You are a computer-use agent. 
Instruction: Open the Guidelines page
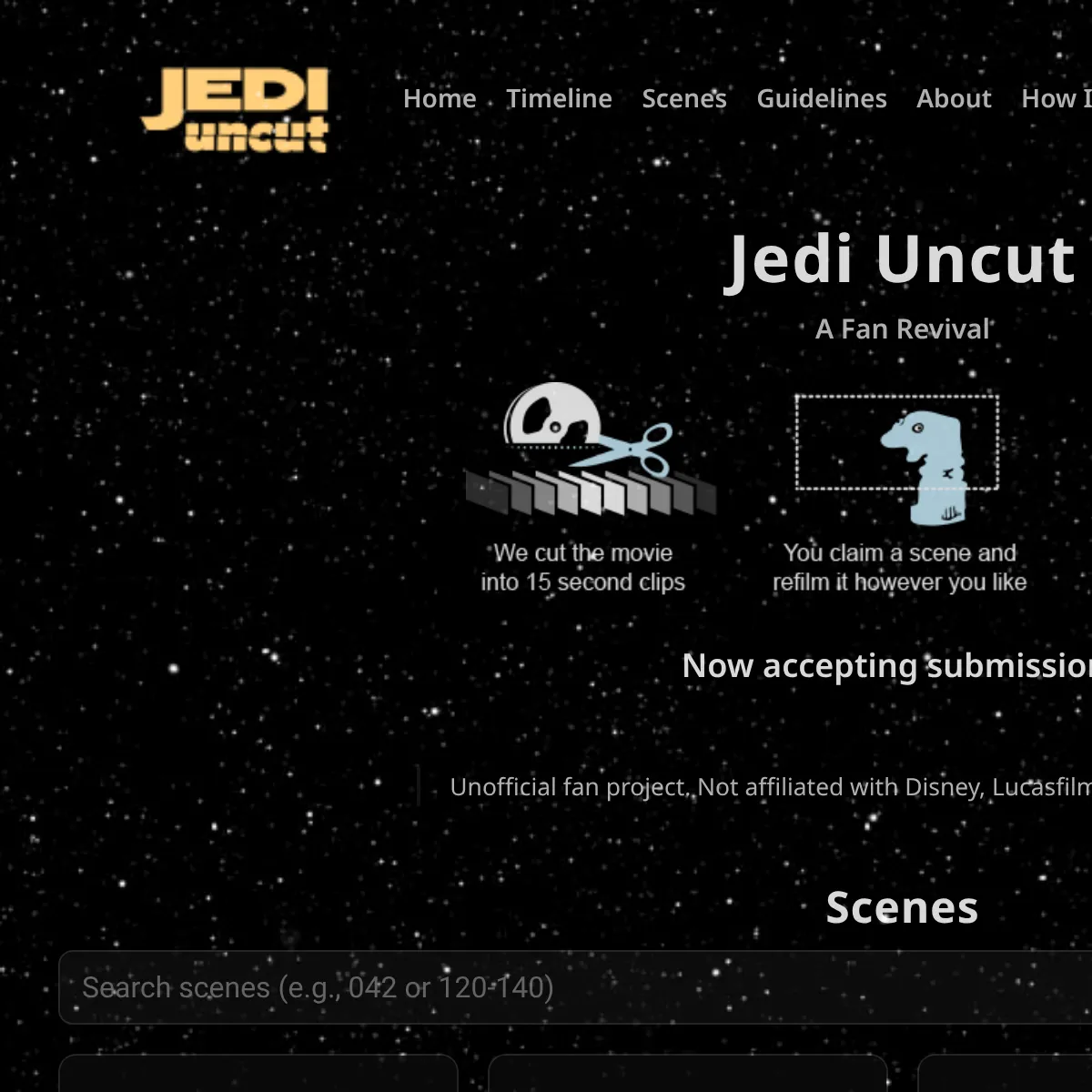821,98
